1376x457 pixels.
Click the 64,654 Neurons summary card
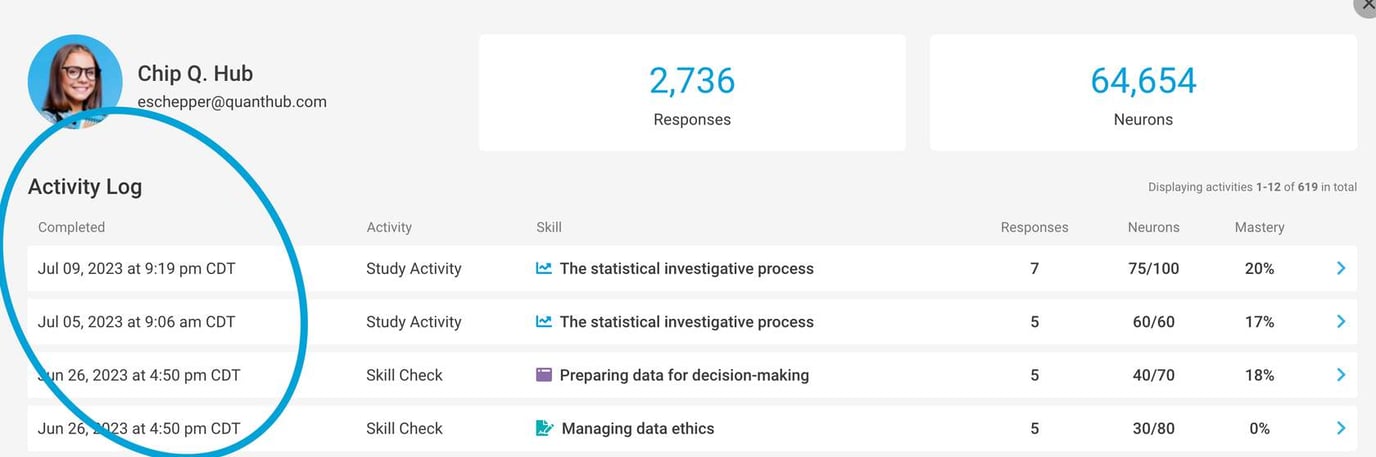[1143, 93]
